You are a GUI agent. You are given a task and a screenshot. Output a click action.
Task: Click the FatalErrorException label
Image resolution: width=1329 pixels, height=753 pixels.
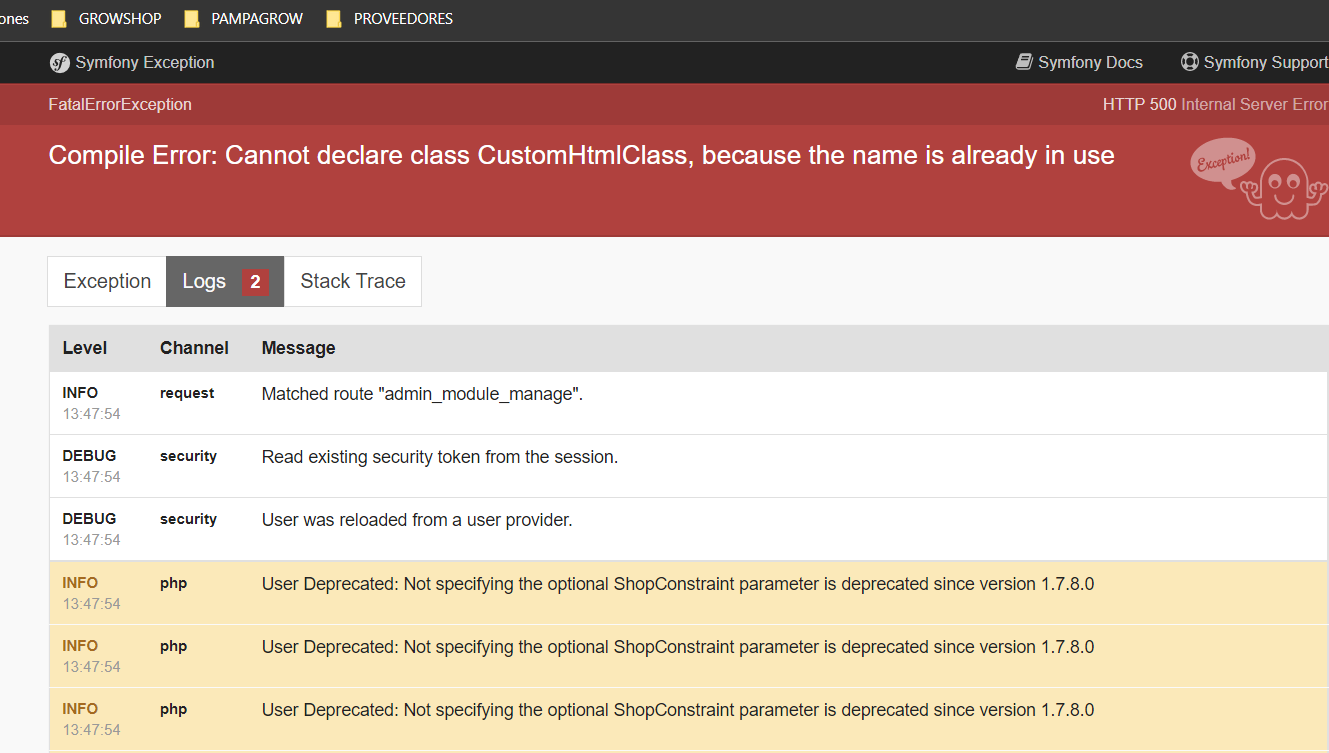[x=120, y=104]
